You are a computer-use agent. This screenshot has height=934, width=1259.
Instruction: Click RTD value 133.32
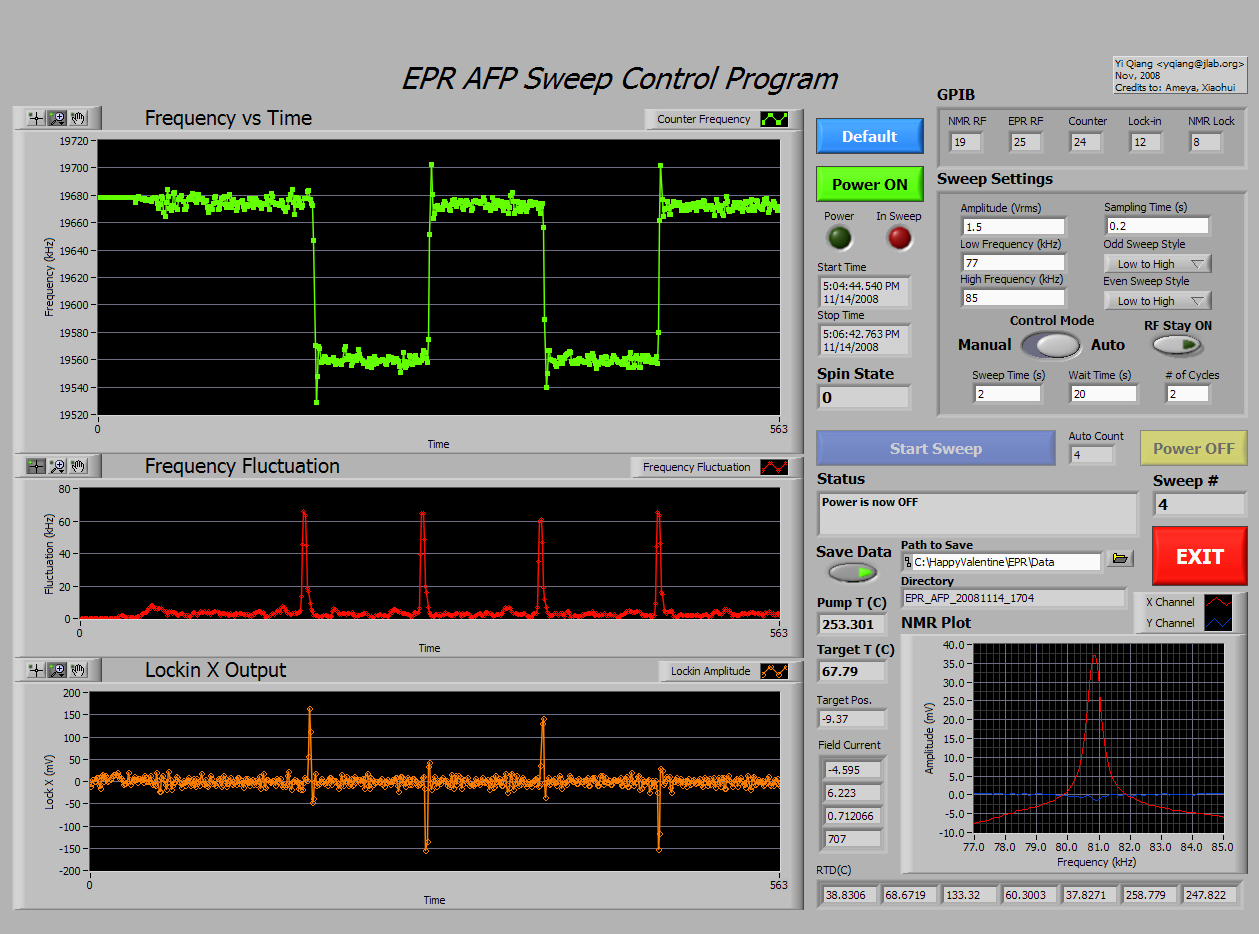[x=969, y=894]
